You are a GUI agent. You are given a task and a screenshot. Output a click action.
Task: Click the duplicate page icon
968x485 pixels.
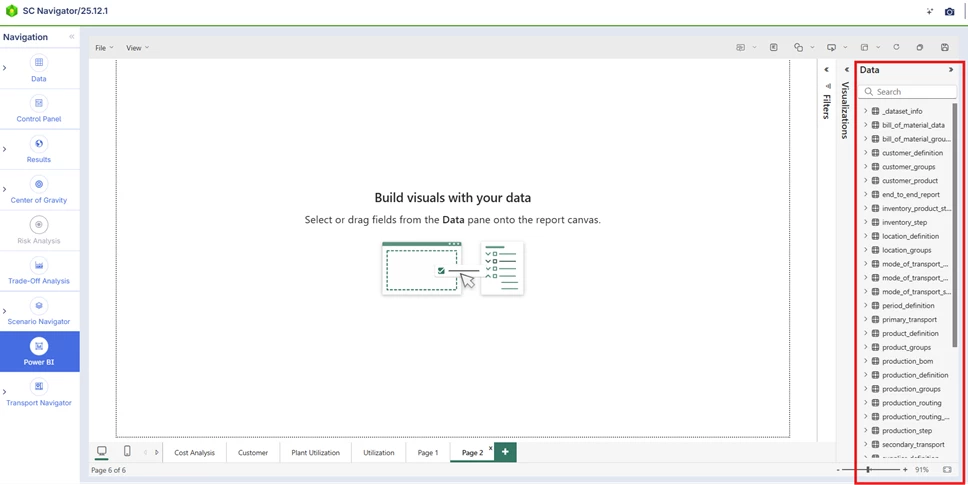[920, 48]
